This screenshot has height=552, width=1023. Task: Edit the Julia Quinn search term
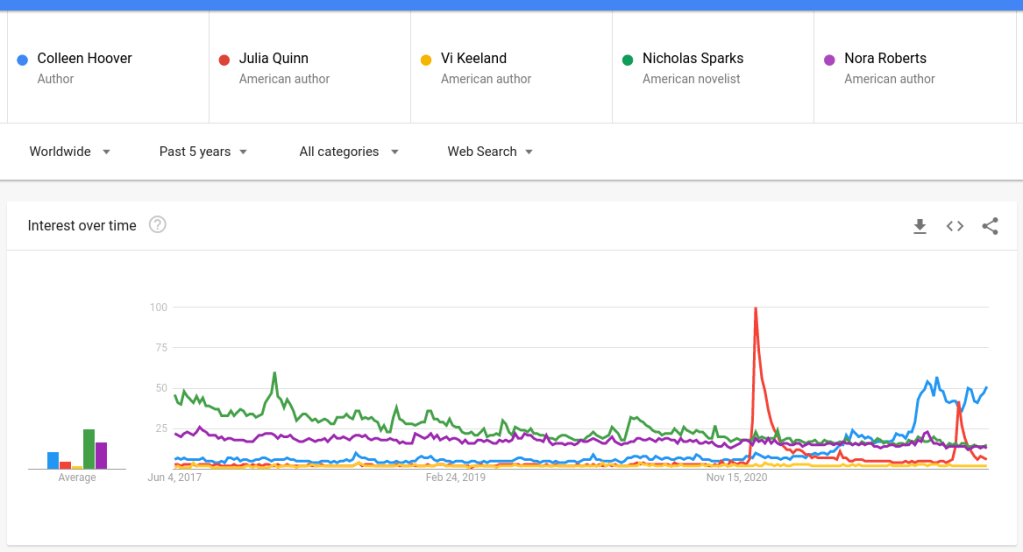click(x=273, y=59)
